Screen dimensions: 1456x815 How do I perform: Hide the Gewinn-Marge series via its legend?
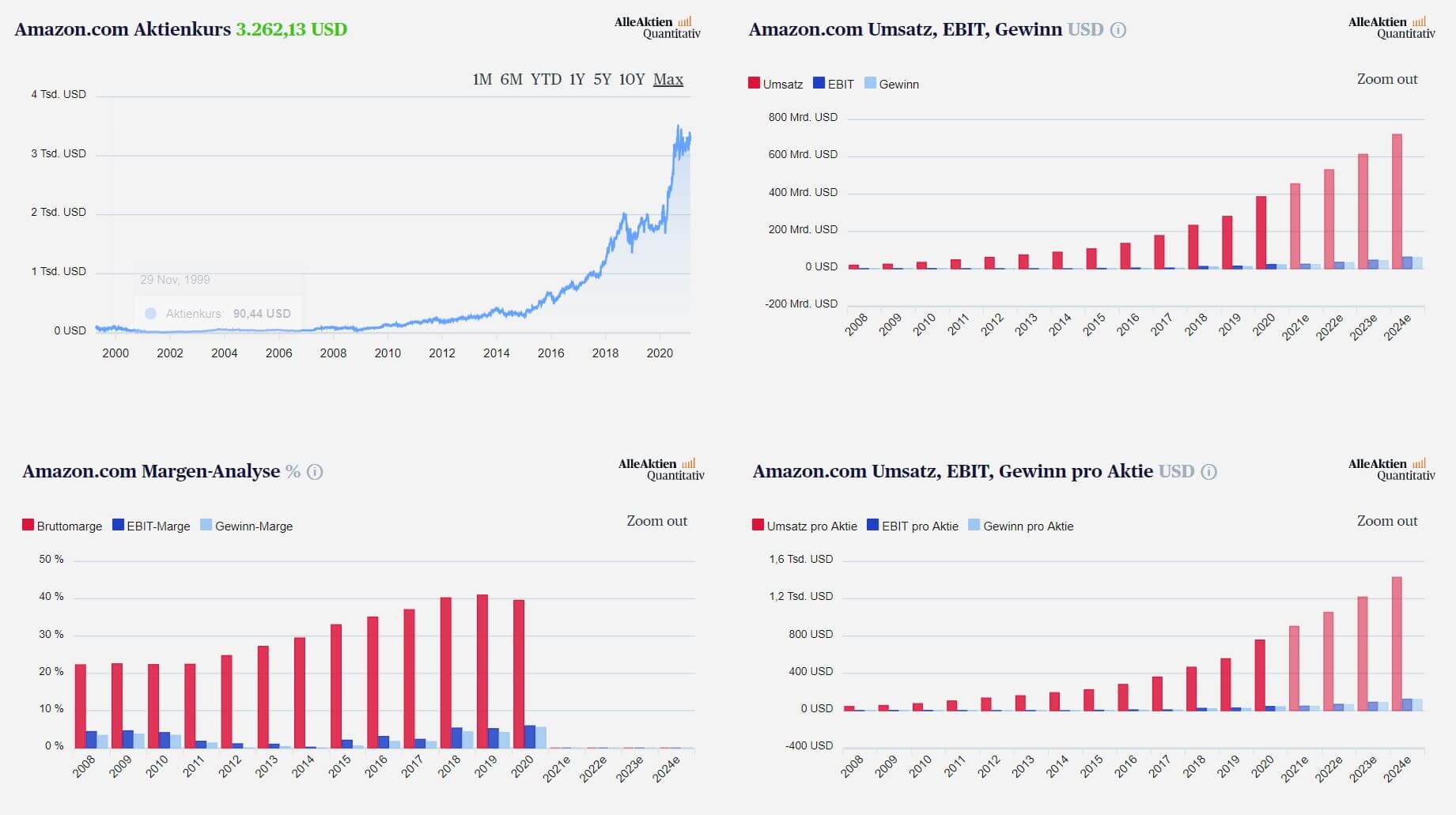tap(247, 526)
